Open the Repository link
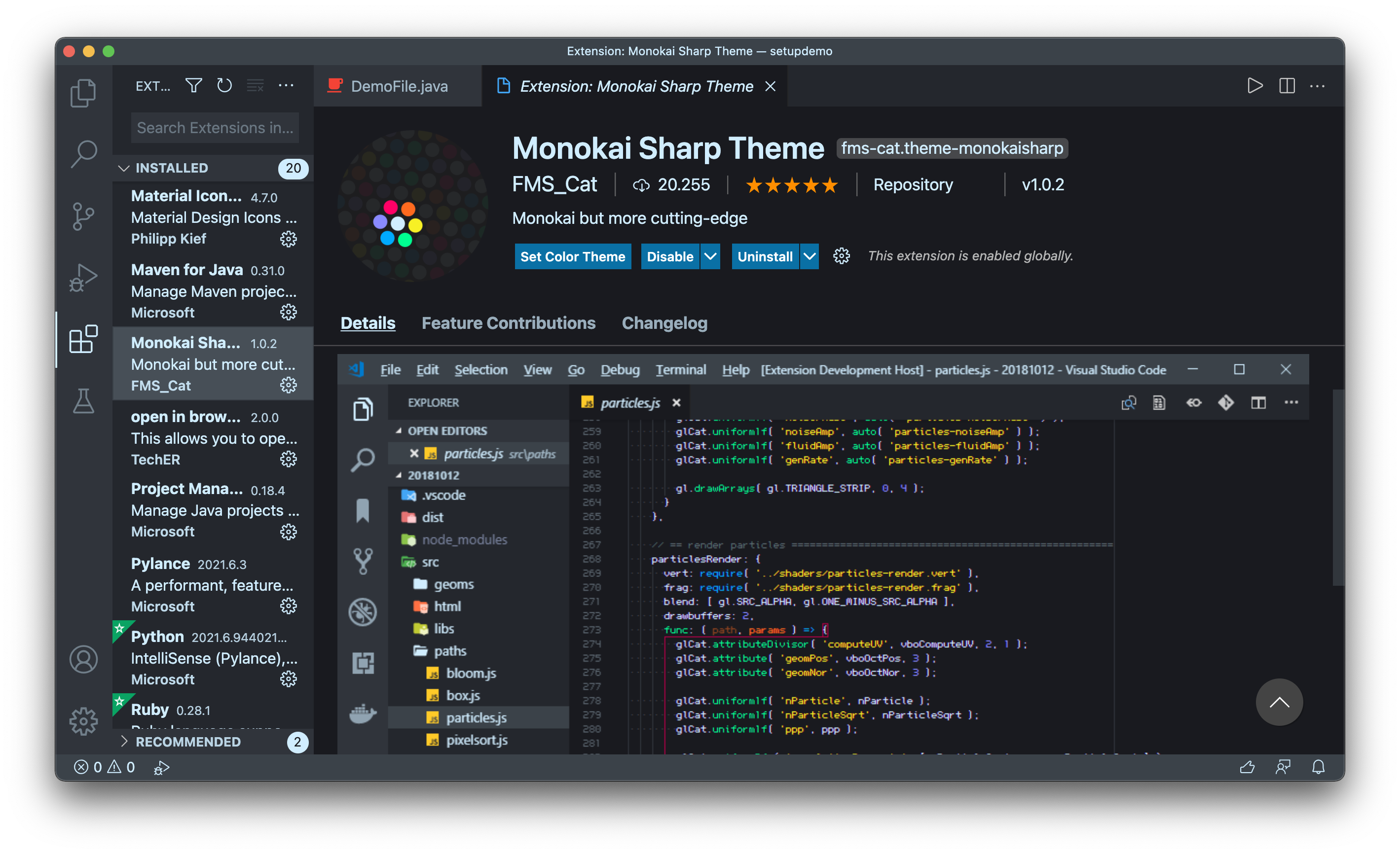The image size is (1400, 854). [x=913, y=184]
